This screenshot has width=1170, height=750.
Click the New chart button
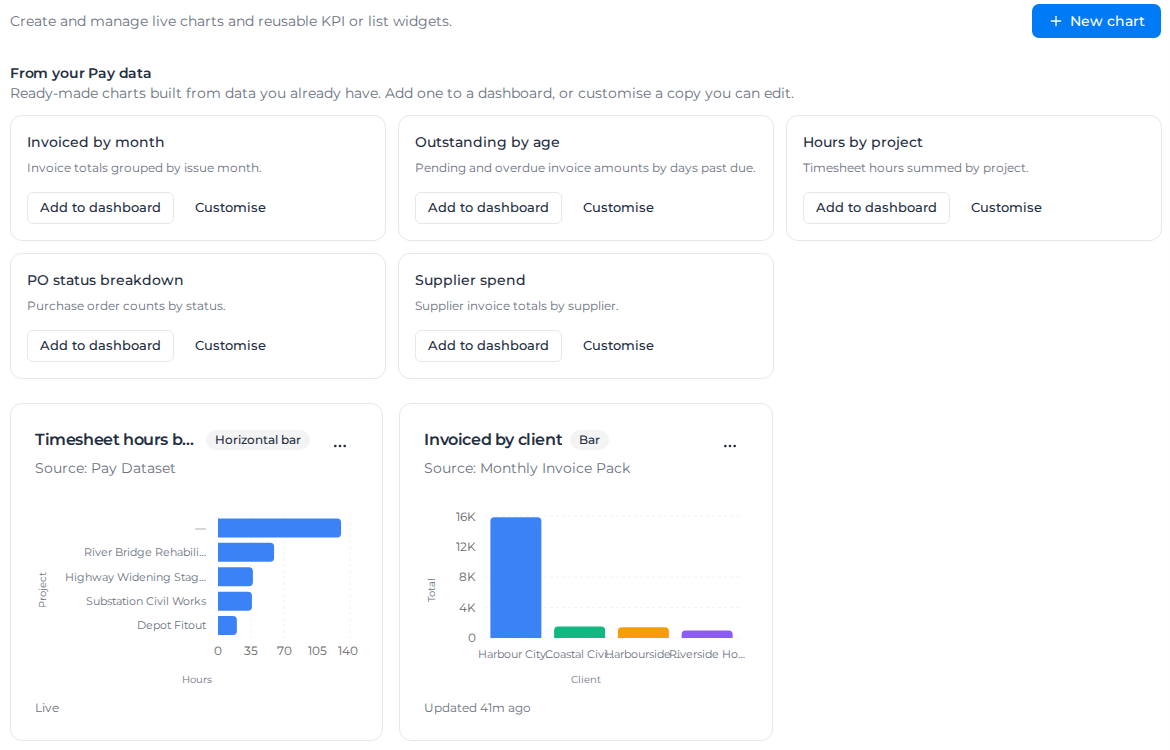(x=1095, y=21)
